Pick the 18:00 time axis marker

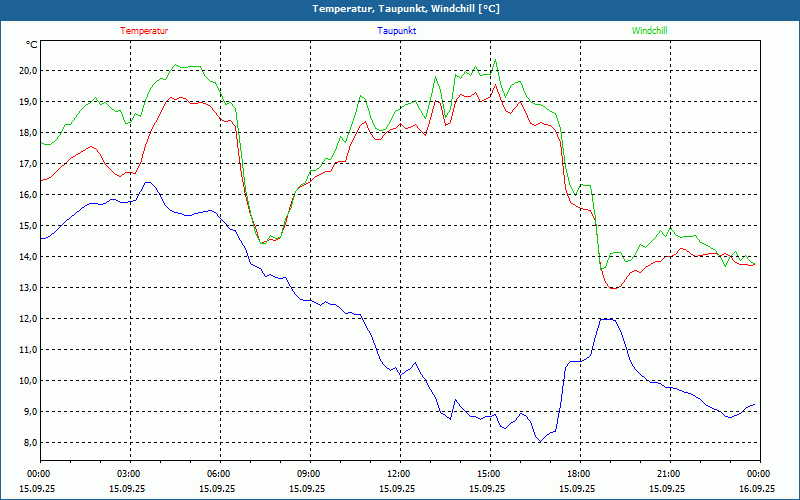[x=578, y=474]
